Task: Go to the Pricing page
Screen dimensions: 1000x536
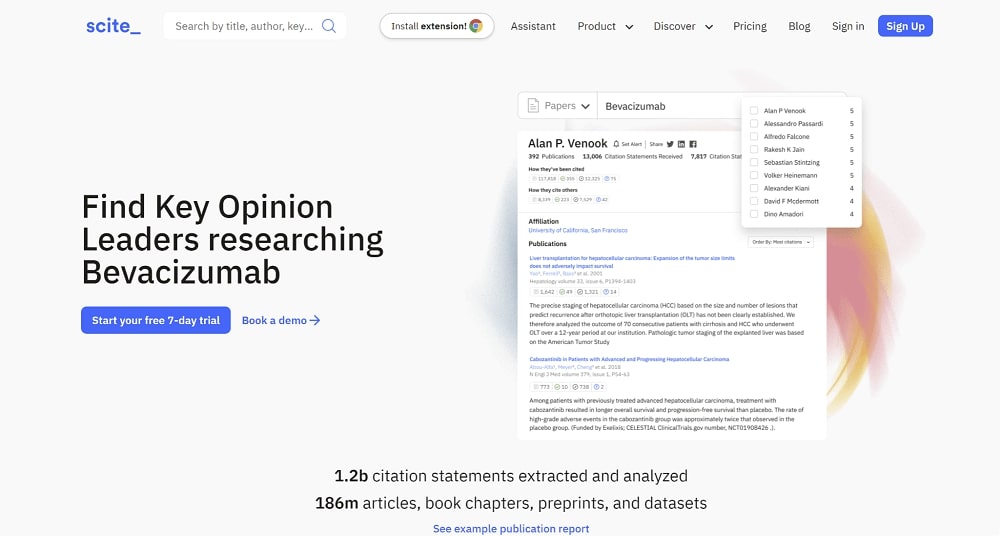Action: [x=750, y=26]
